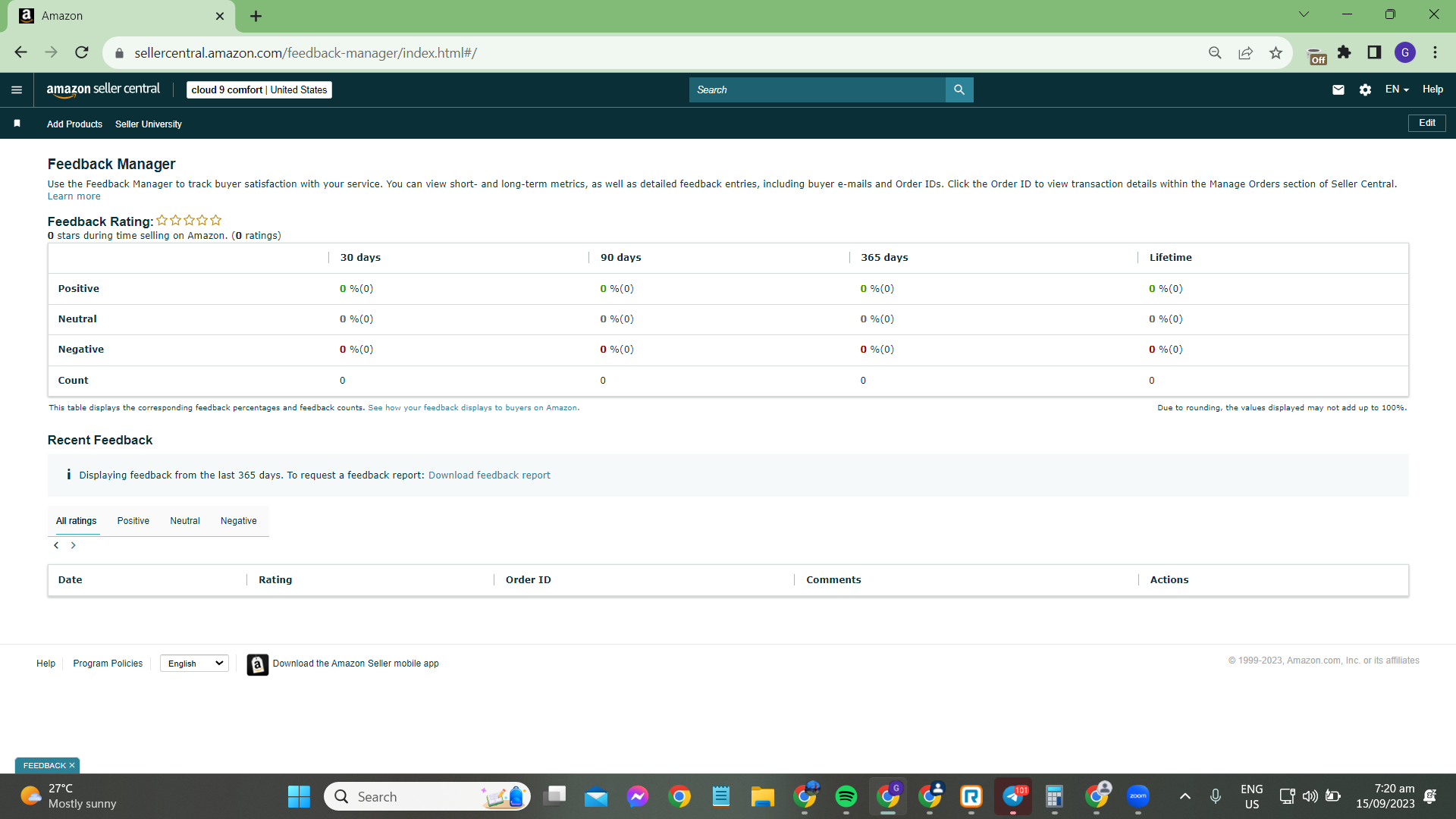Click into the Seller Central search field
The height and width of the screenshot is (819, 1456).
point(817,89)
